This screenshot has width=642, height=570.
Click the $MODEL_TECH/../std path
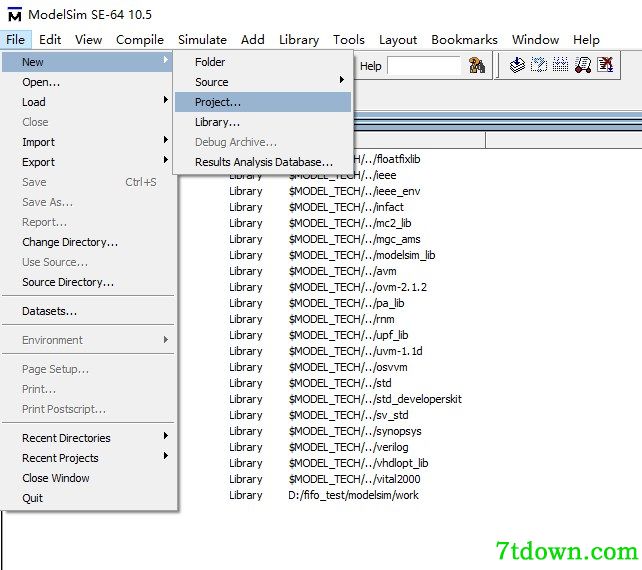tap(340, 383)
